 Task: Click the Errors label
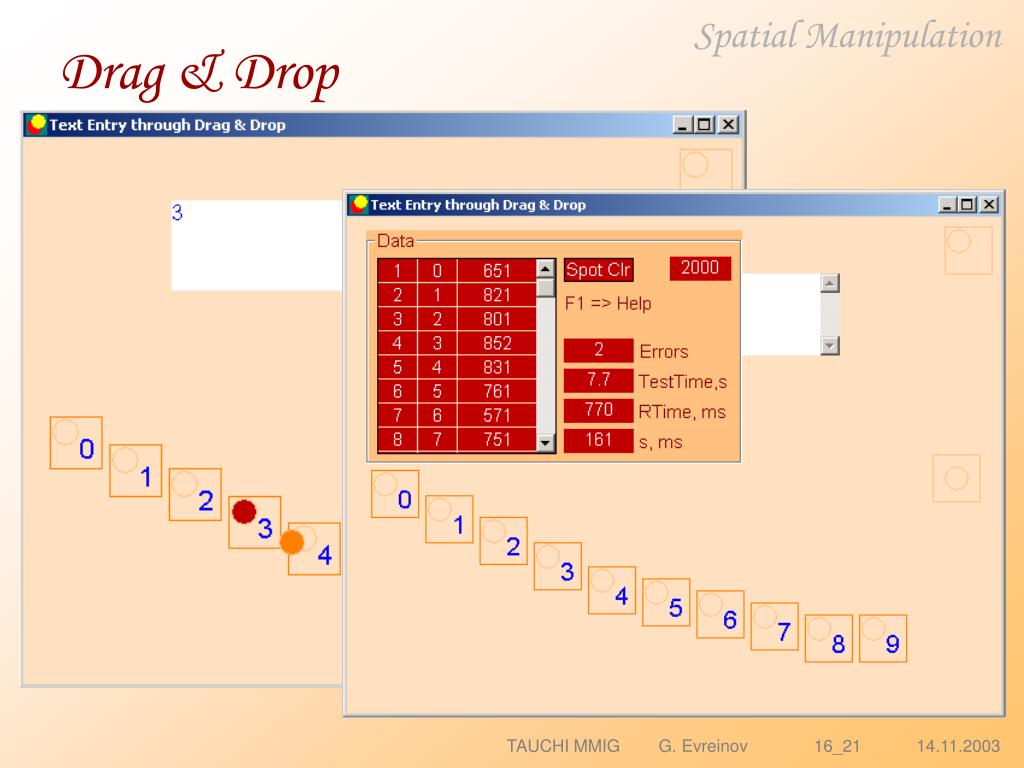tap(664, 351)
